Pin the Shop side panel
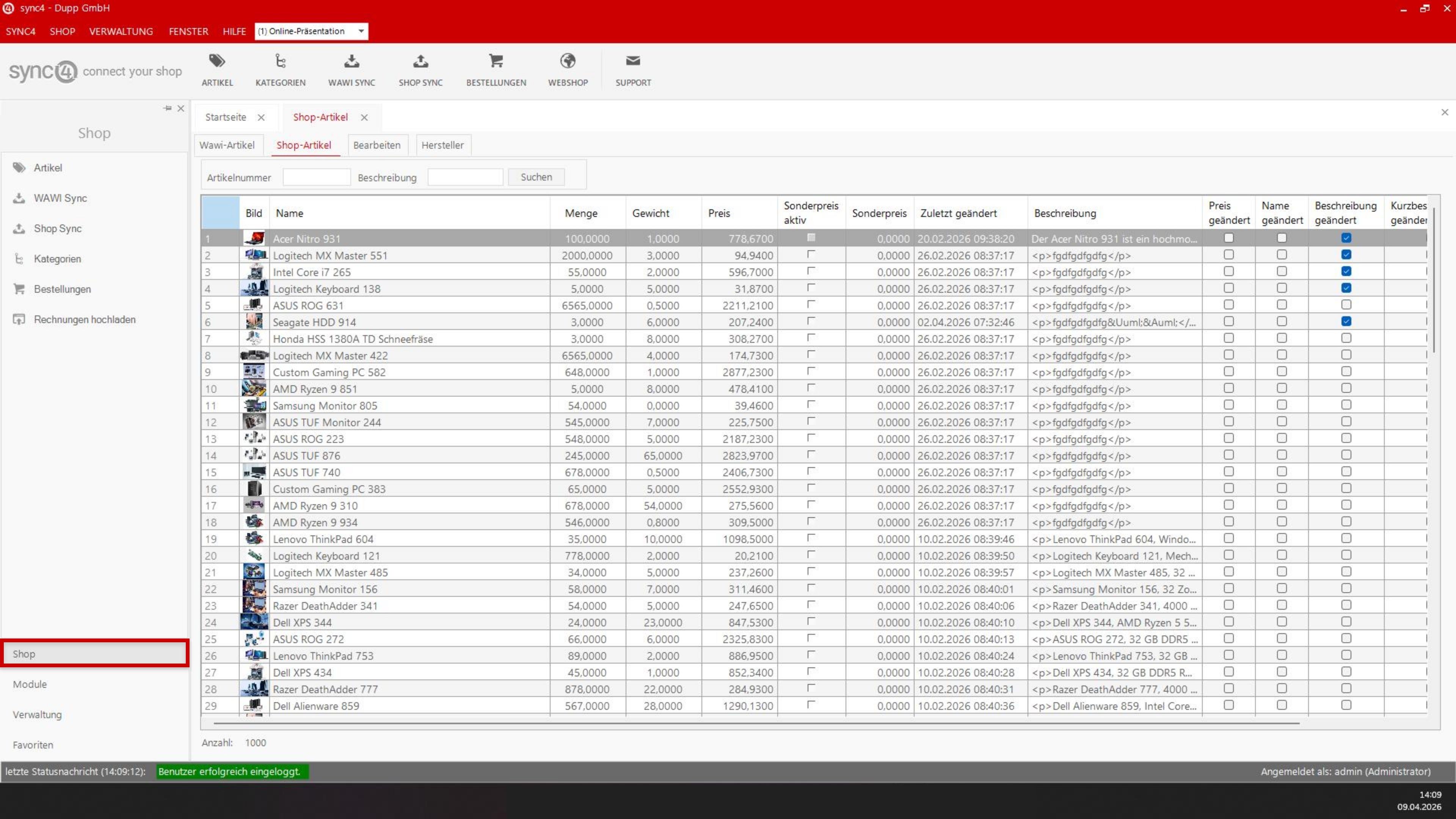1456x819 pixels. click(167, 108)
